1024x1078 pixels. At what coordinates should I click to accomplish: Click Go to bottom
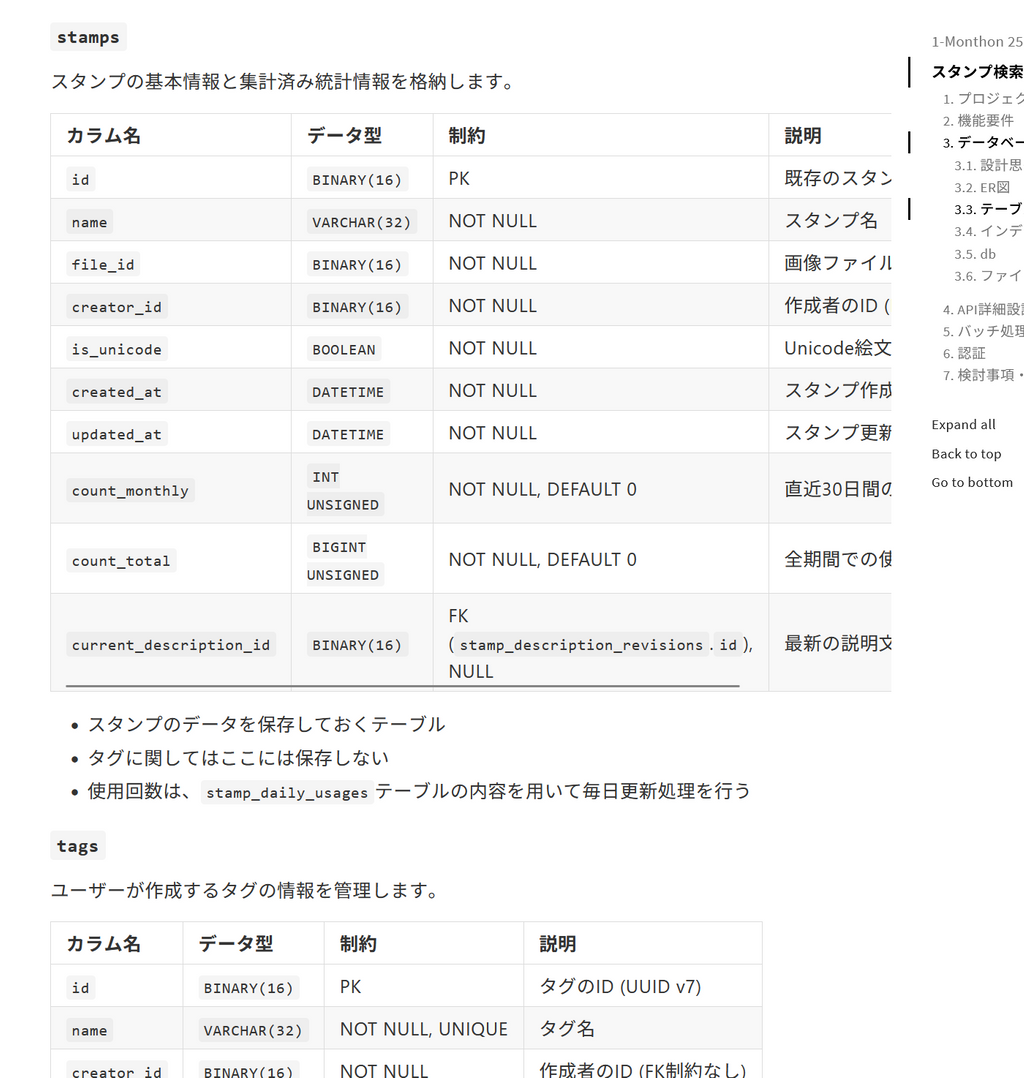972,482
